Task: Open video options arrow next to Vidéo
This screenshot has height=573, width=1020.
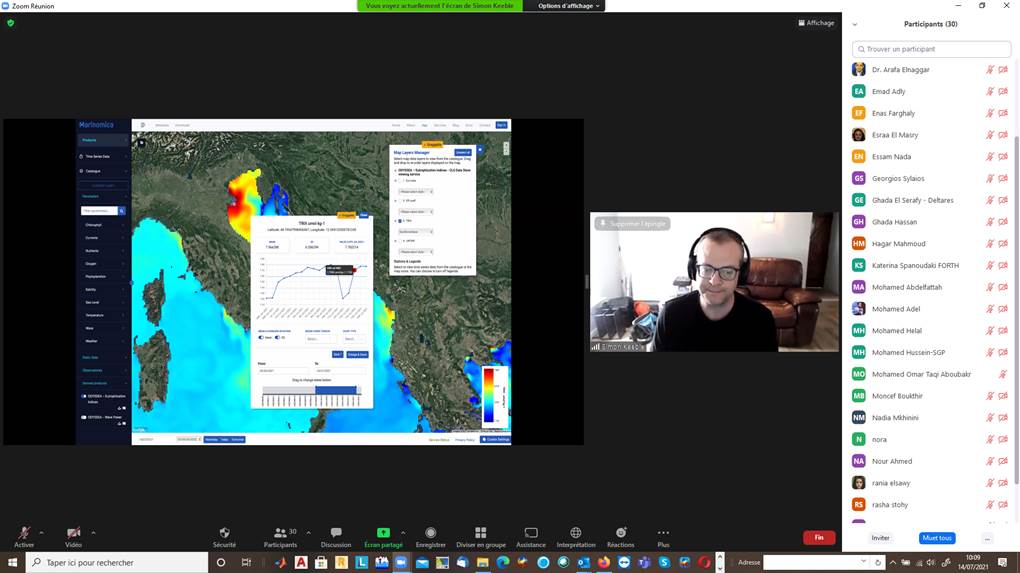Action: (x=93, y=533)
